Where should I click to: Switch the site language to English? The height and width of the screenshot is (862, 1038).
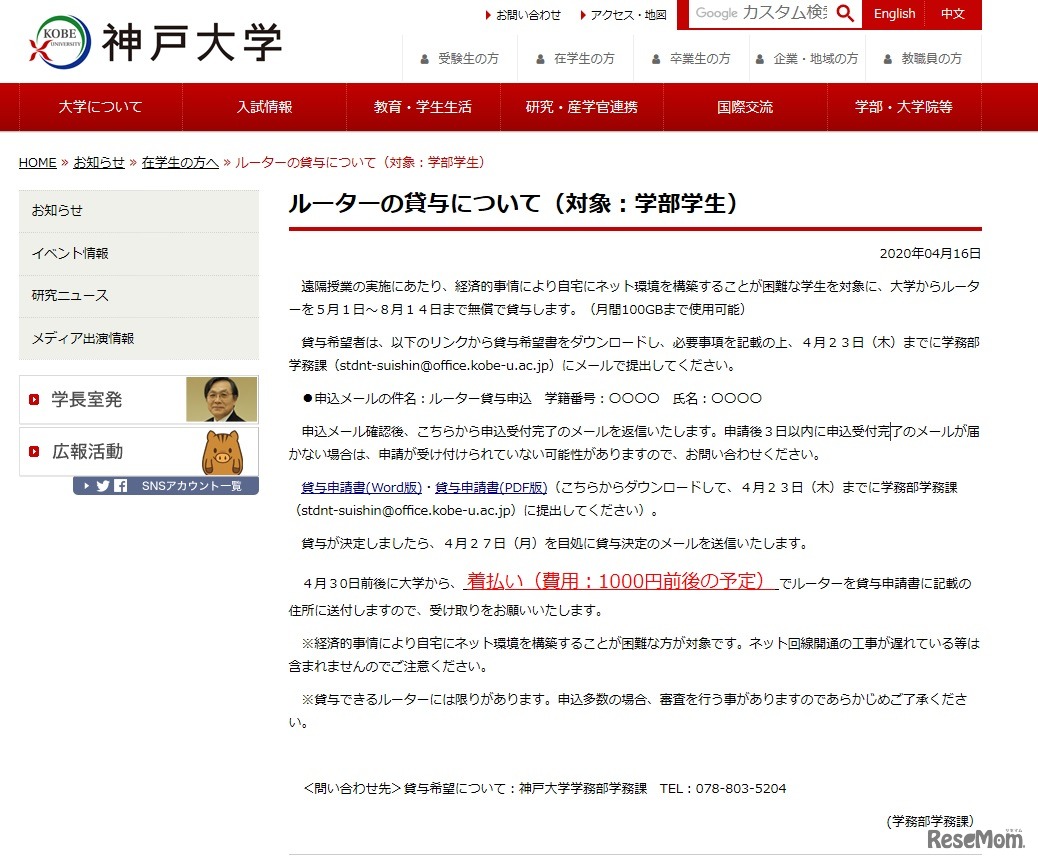(x=894, y=14)
